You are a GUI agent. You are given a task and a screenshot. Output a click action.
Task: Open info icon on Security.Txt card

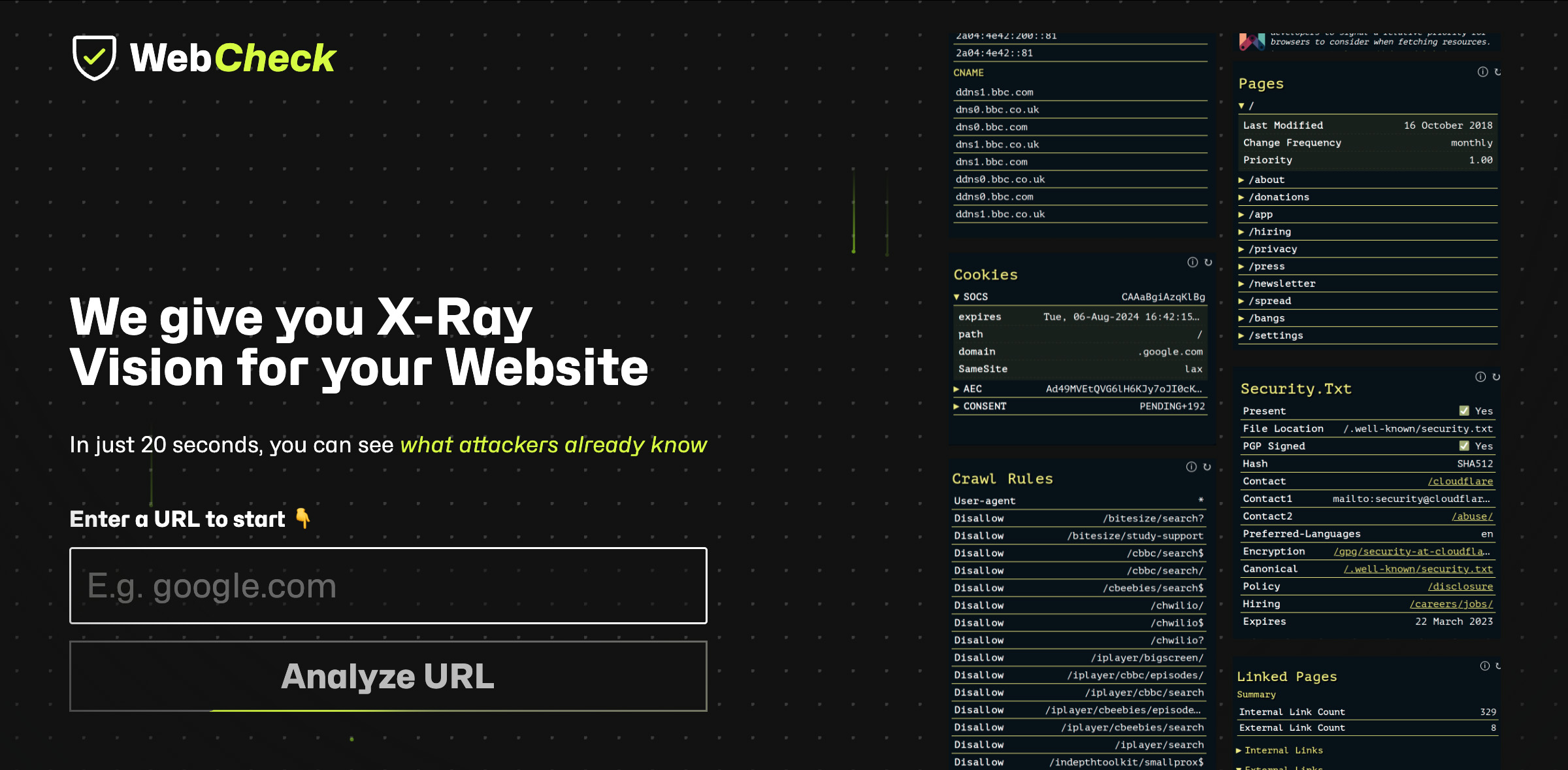pos(1480,377)
